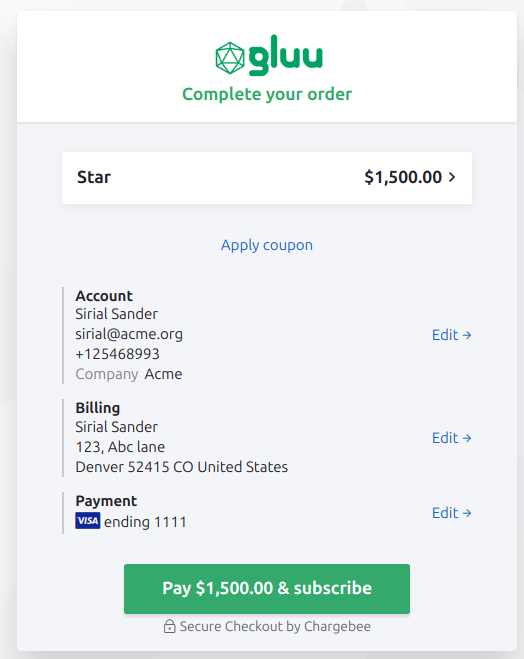This screenshot has width=524, height=659.
Task: Edit the Account details
Action: pyautogui.click(x=452, y=335)
